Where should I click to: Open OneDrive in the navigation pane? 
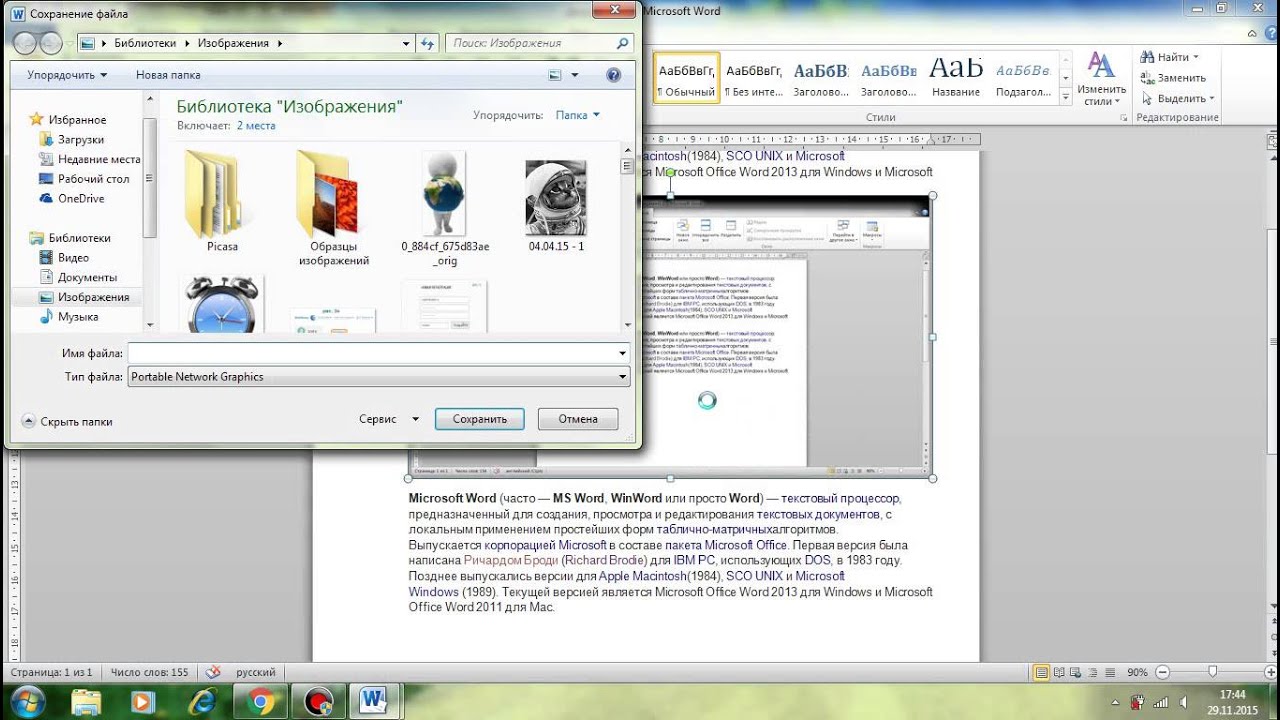click(80, 198)
